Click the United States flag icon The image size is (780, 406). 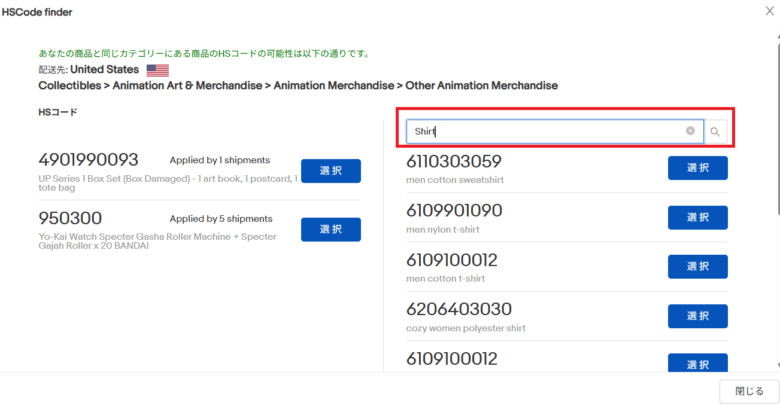tap(157, 70)
